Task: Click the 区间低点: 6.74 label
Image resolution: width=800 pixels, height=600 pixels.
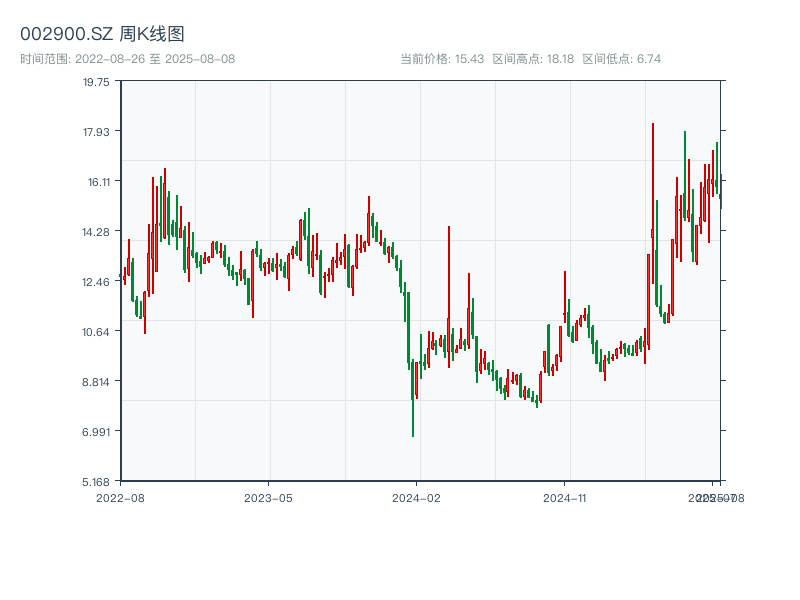Action: [x=621, y=59]
